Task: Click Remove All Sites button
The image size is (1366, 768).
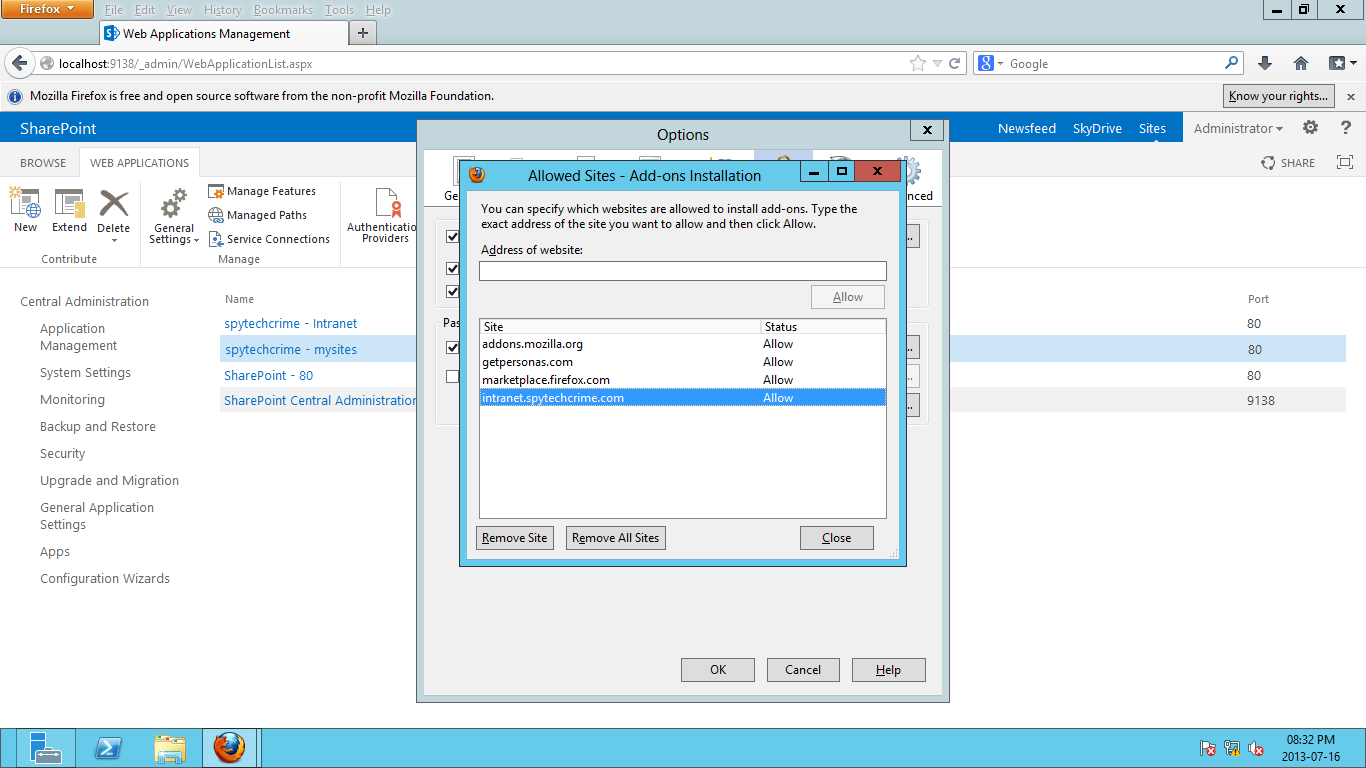Action: [x=616, y=538]
